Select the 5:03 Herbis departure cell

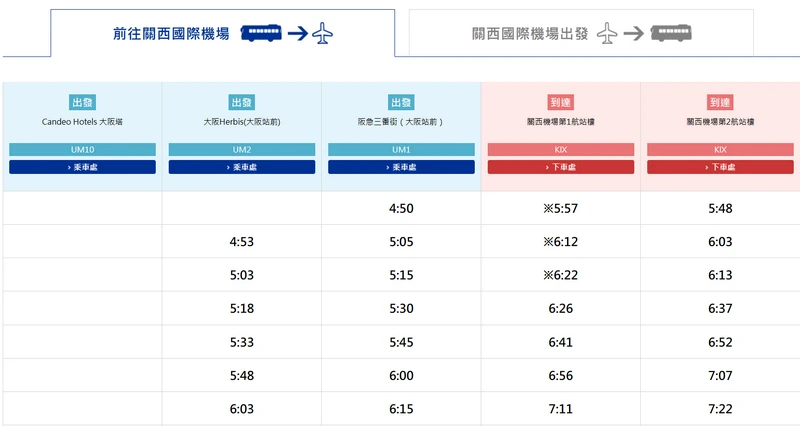[x=242, y=275]
